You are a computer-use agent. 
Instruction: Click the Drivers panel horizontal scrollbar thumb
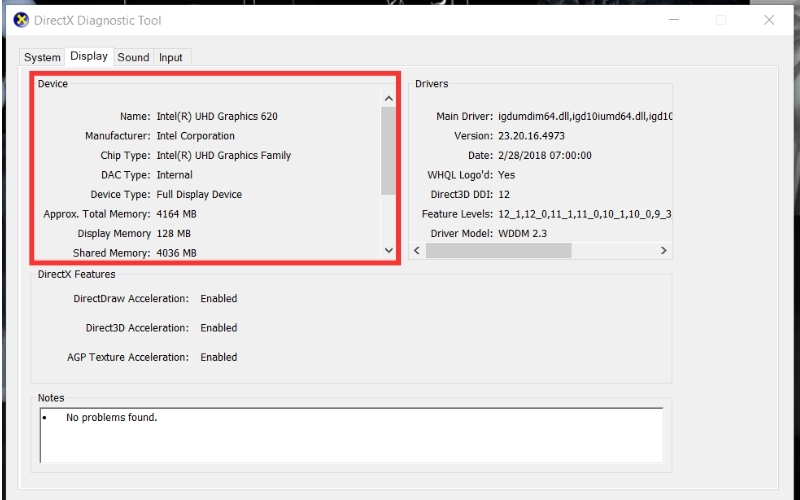tap(499, 251)
